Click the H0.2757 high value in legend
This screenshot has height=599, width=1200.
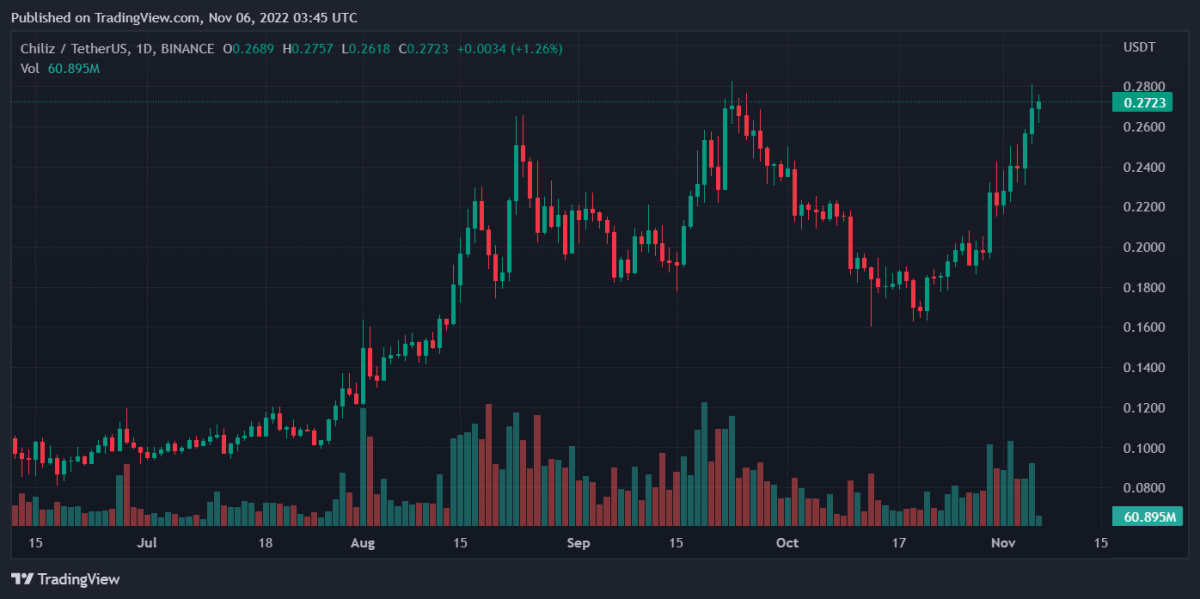[x=309, y=48]
